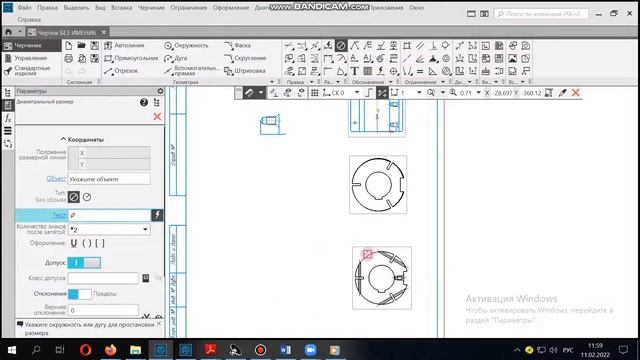Select the Отрезок tool
Screen dimensions: 640x360
[121, 71]
